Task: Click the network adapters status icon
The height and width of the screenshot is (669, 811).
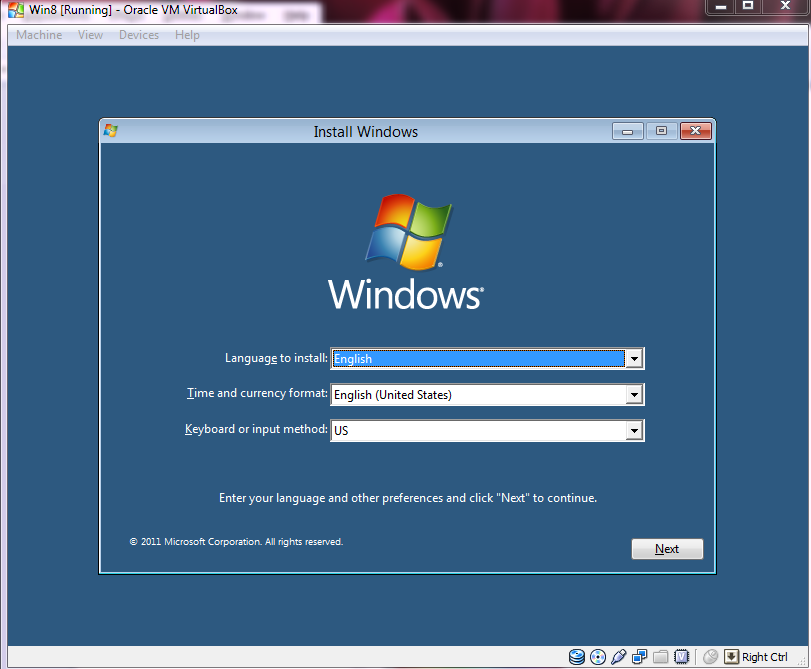Action: click(640, 657)
